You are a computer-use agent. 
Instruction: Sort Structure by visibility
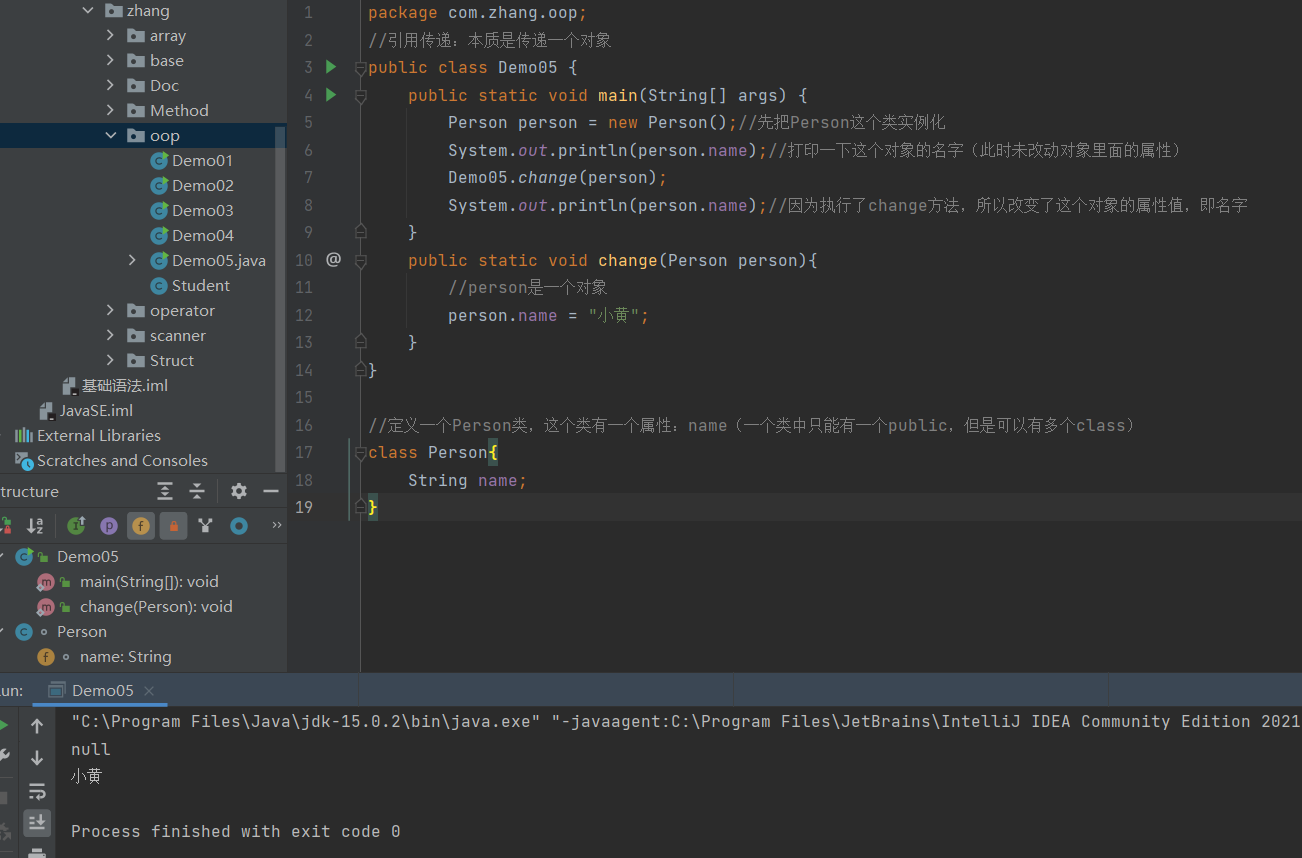(6, 525)
